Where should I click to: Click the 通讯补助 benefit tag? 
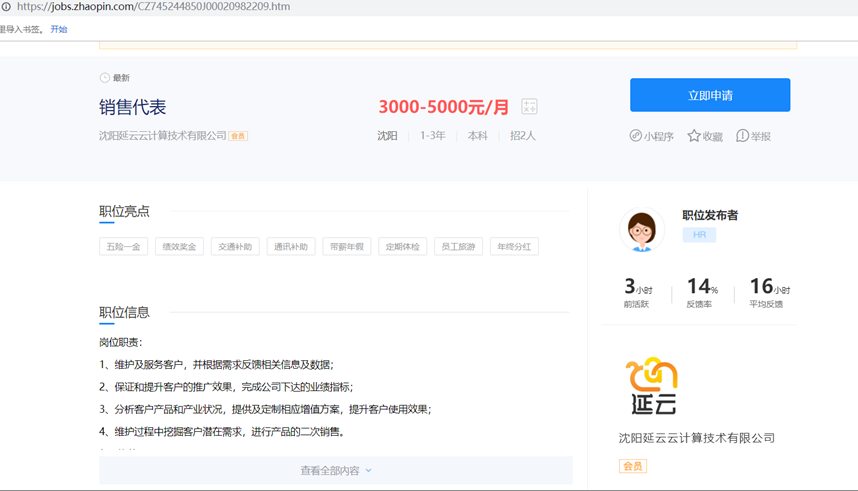click(291, 246)
